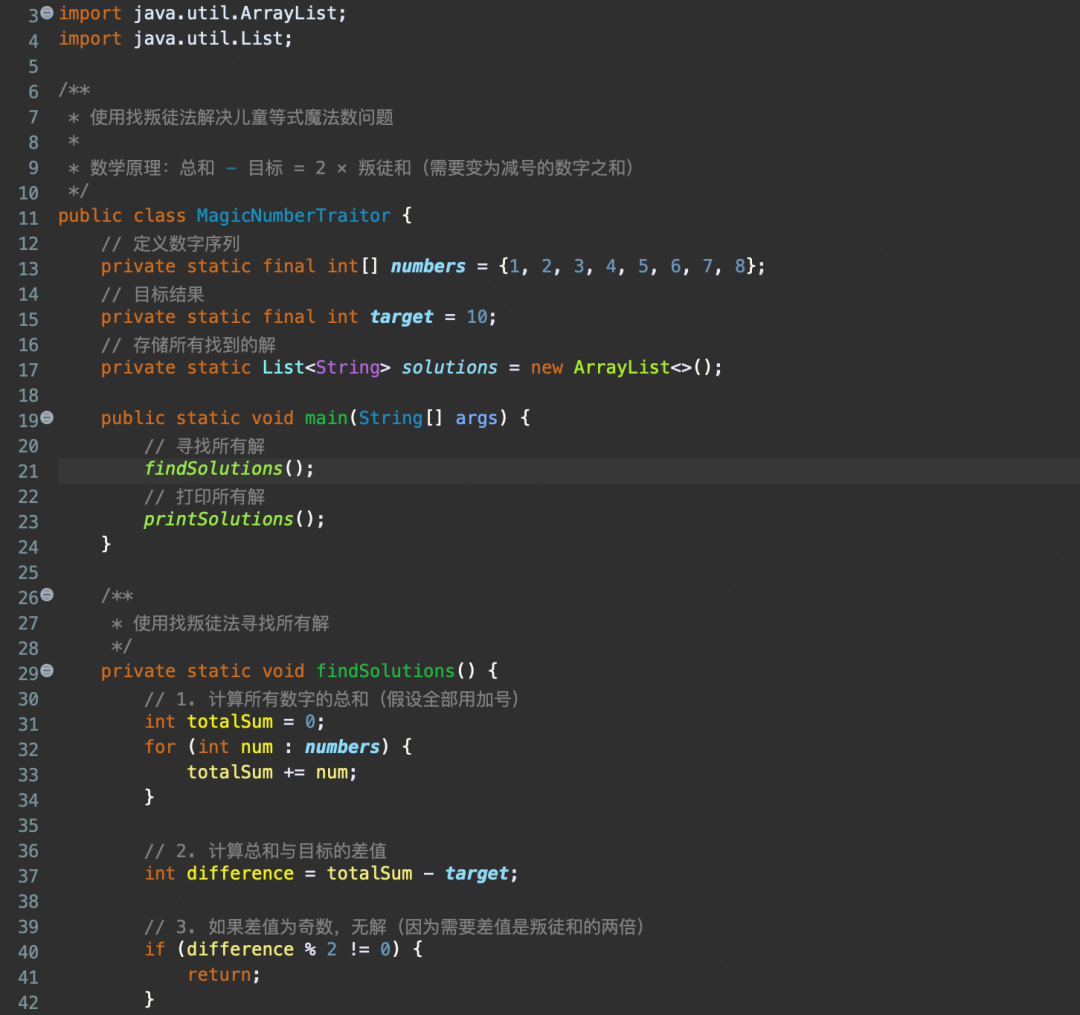Click 'String[]' parameter type in main
This screenshot has height=1015, width=1080.
pos(400,418)
